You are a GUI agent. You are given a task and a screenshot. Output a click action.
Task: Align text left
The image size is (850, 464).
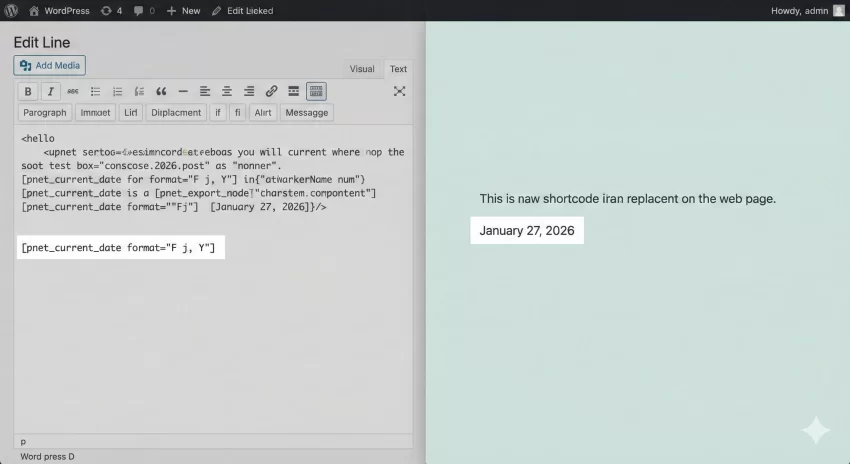click(204, 92)
